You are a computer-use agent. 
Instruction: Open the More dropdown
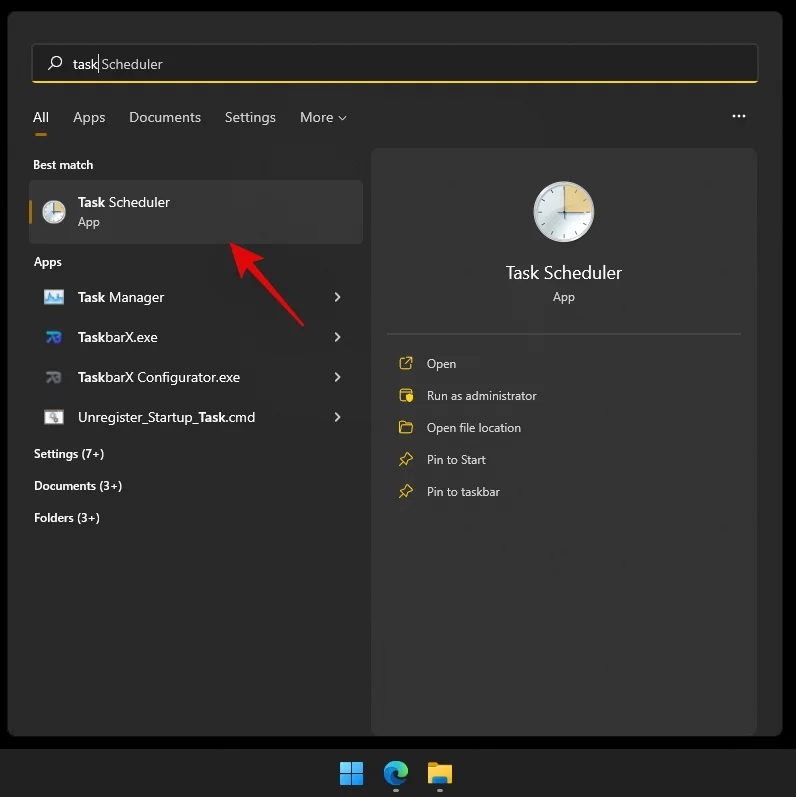(323, 117)
